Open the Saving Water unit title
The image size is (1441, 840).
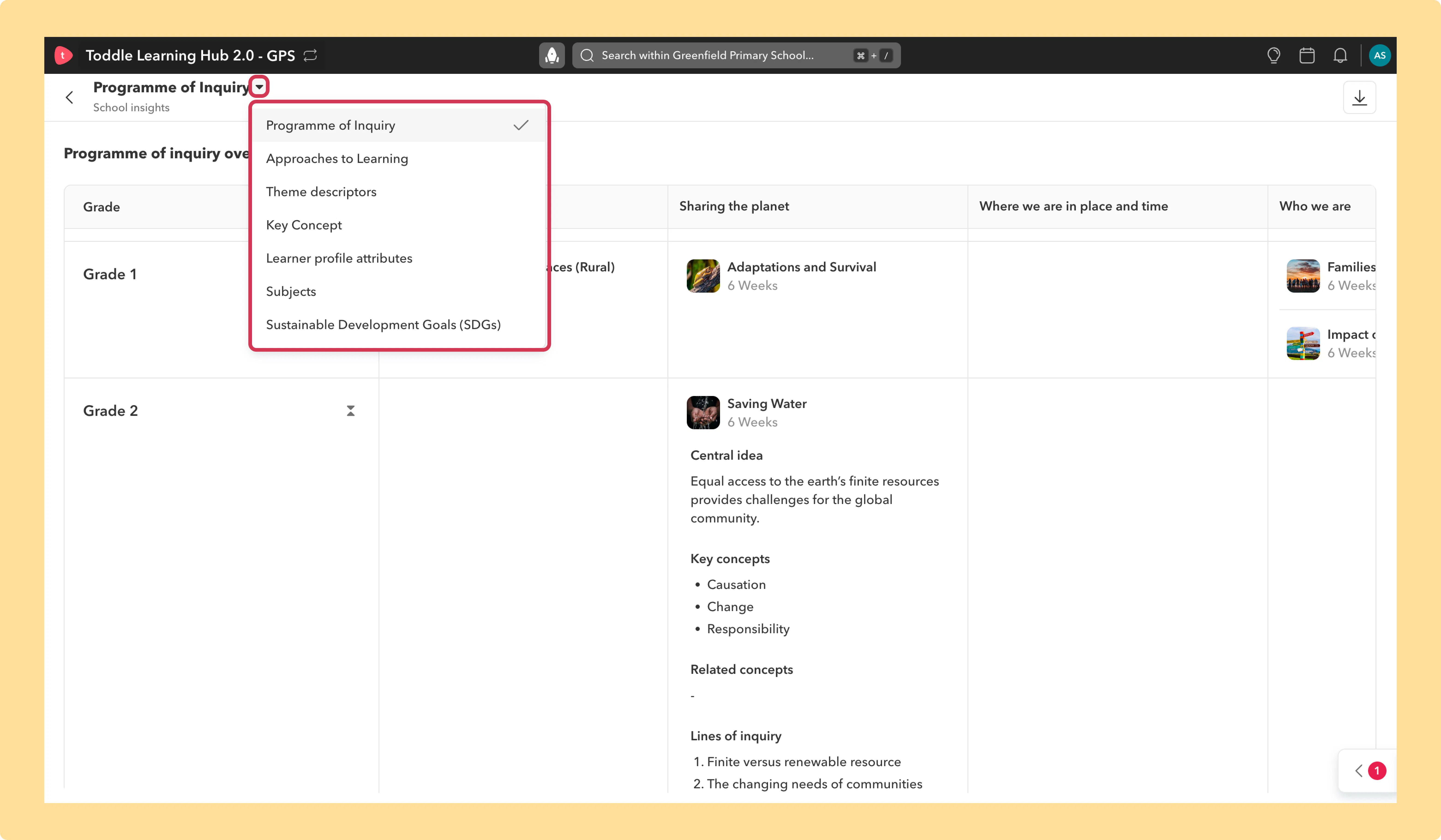(767, 404)
